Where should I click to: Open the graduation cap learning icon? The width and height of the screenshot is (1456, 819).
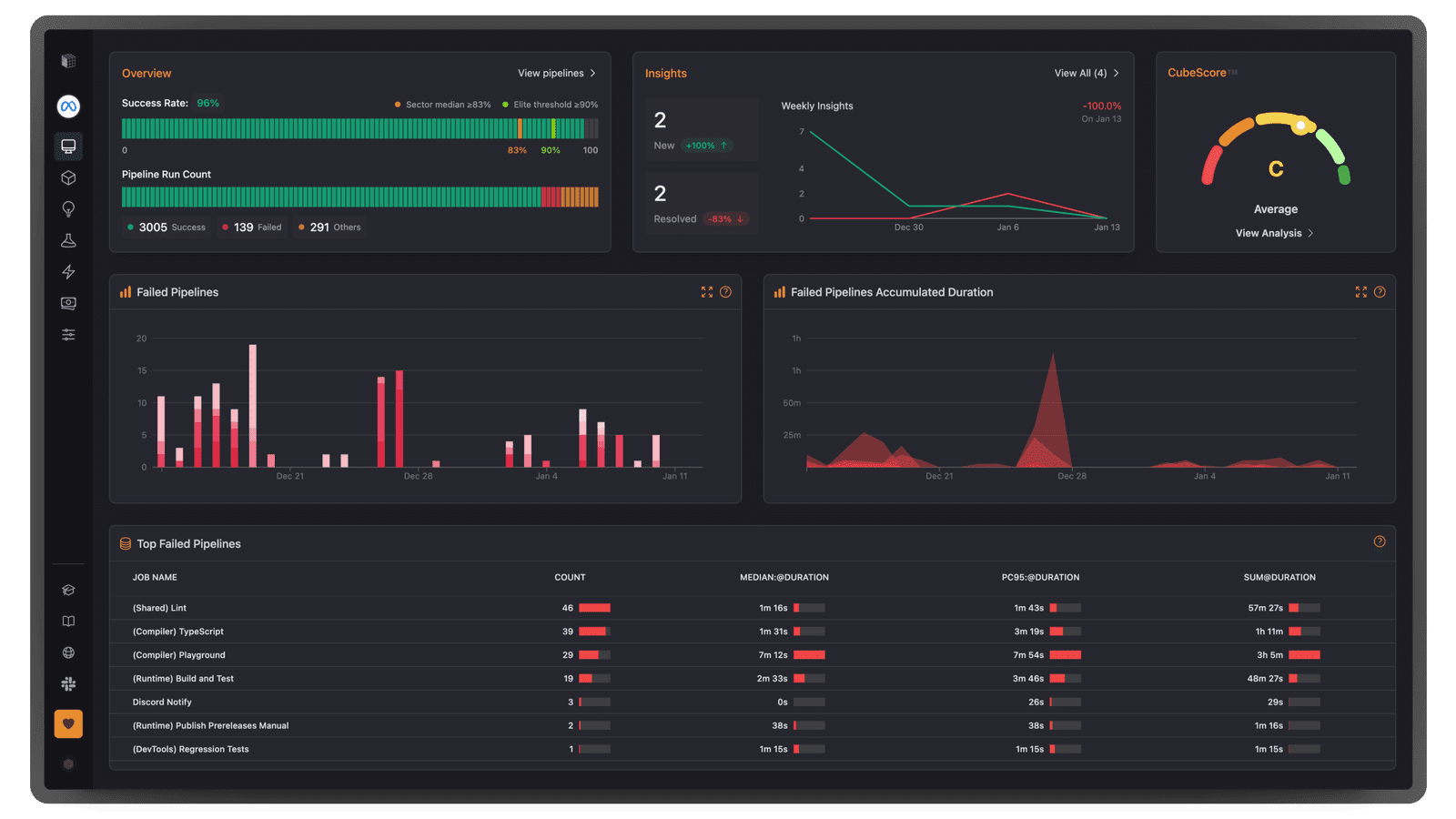68,590
